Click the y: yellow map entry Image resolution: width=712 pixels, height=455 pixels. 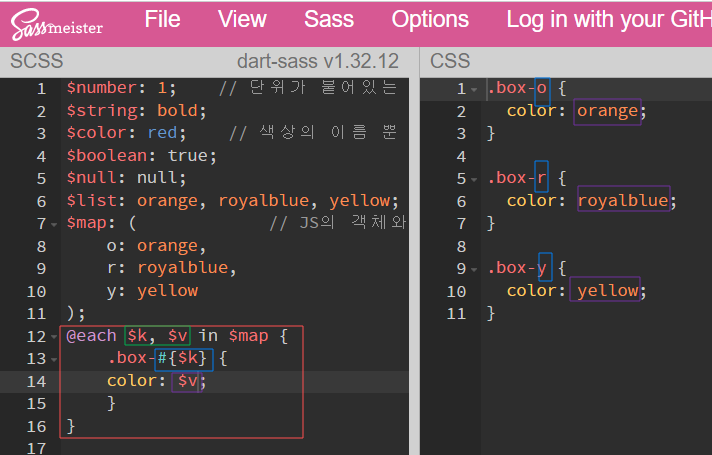pyautogui.click(x=152, y=291)
